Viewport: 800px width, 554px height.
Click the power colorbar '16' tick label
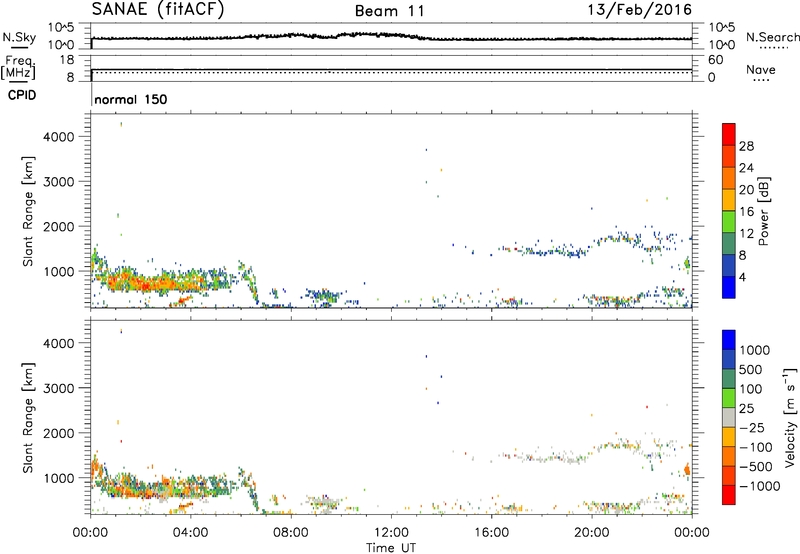[746, 212]
